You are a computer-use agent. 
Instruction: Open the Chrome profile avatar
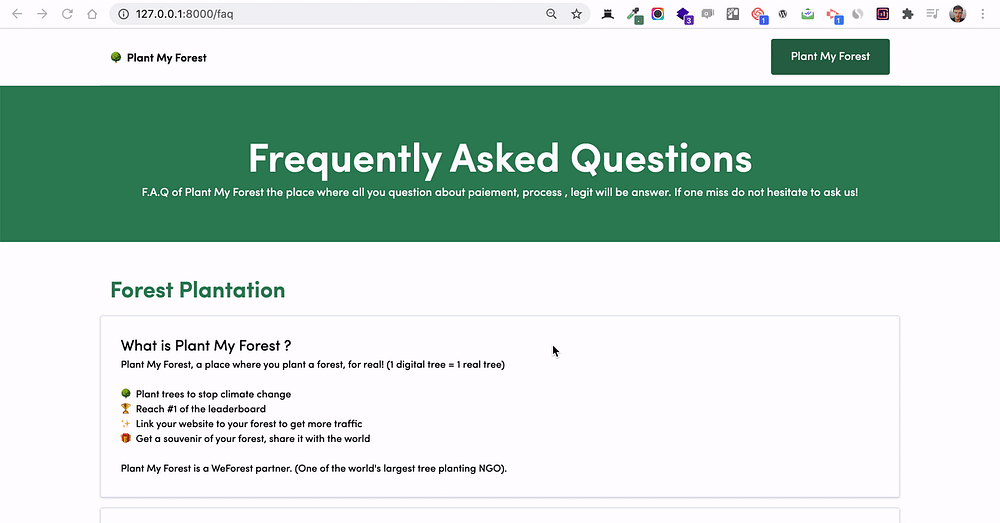coord(957,14)
